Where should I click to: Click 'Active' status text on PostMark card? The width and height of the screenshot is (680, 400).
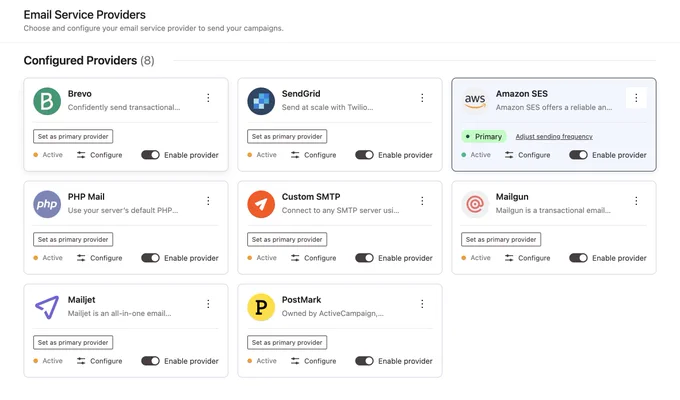click(x=266, y=361)
